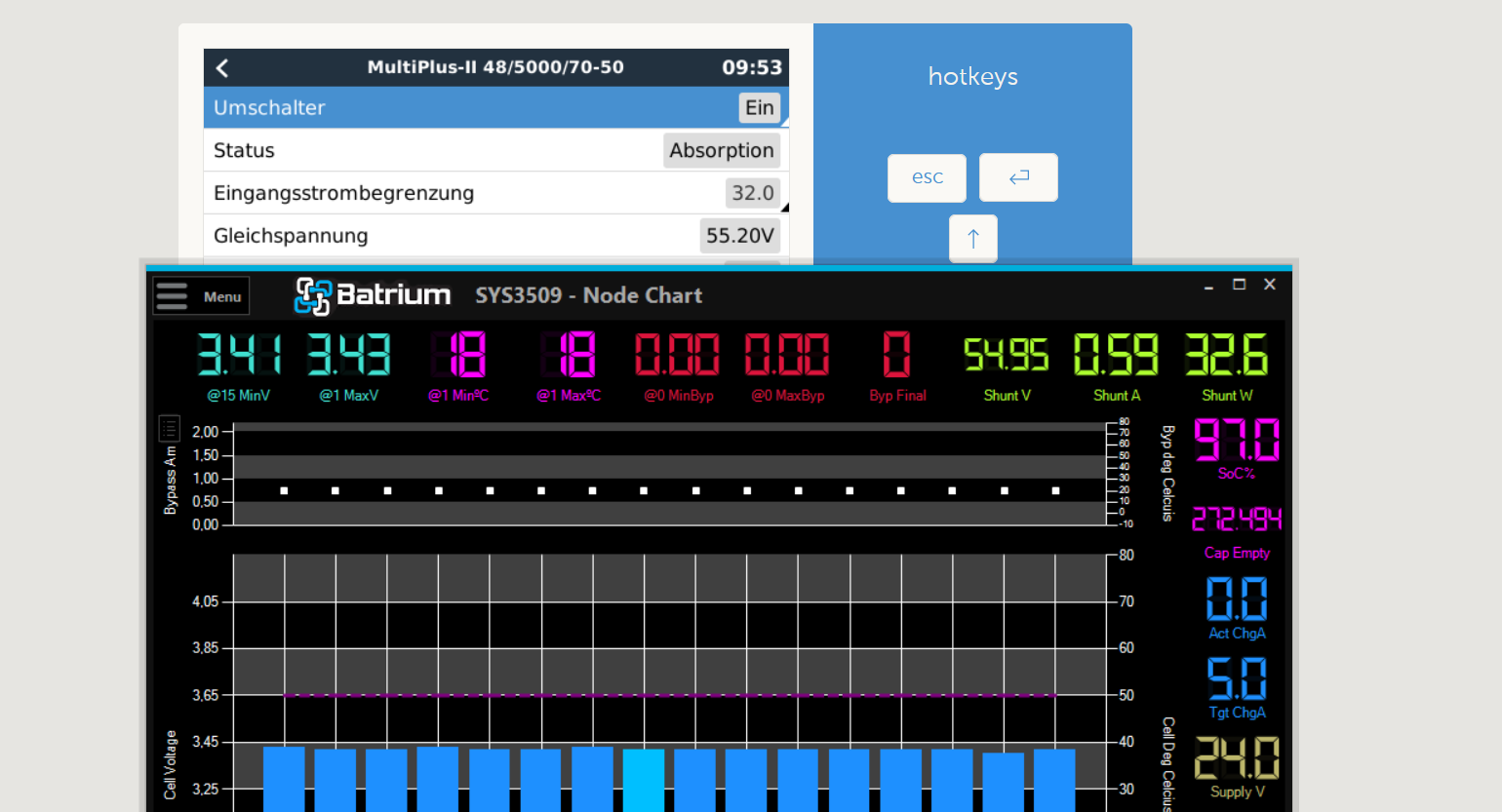The image size is (1502, 812).
Task: Click the Shunt V 54.95 display
Action: pos(1007,367)
